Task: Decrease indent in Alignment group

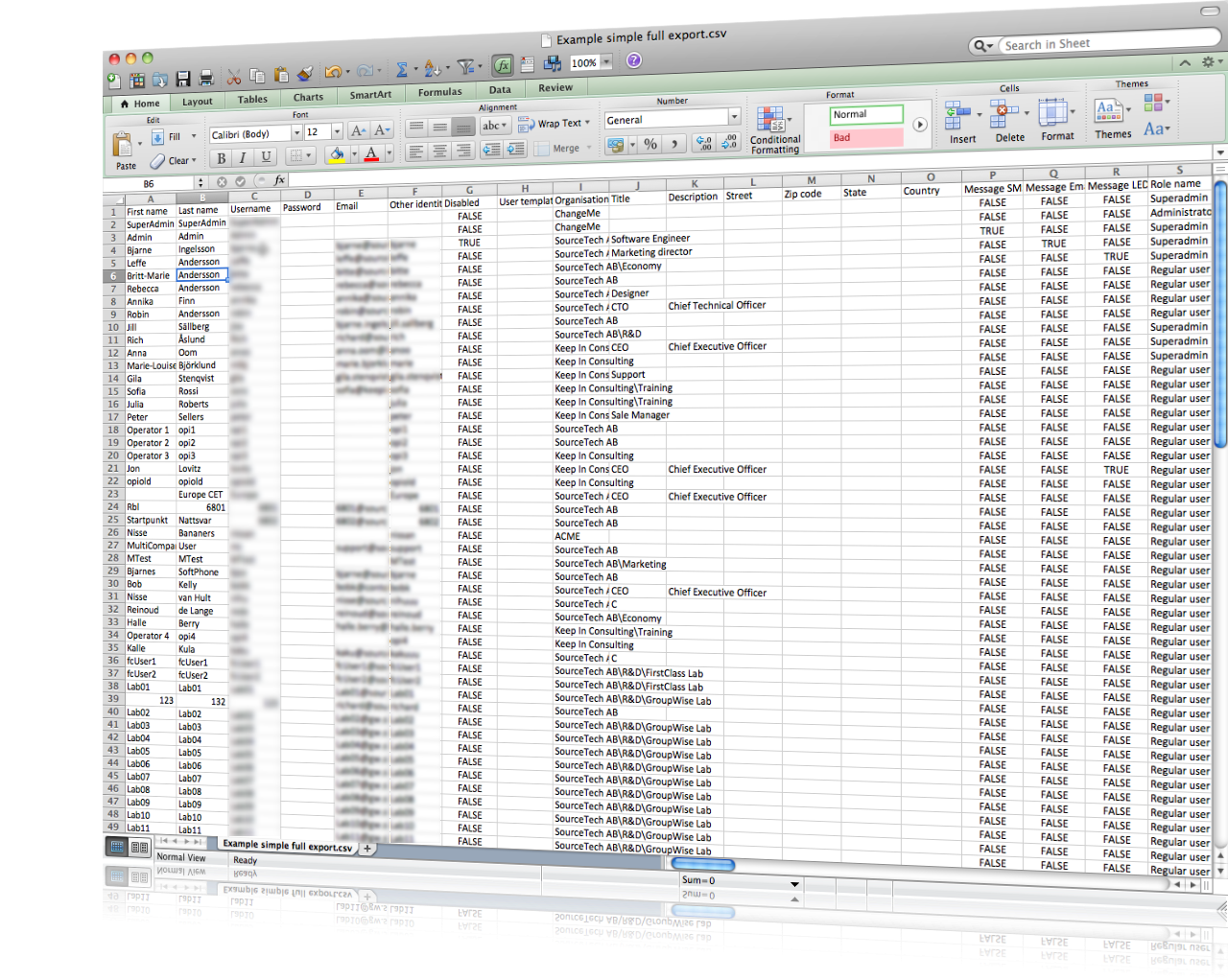Action: (x=491, y=150)
